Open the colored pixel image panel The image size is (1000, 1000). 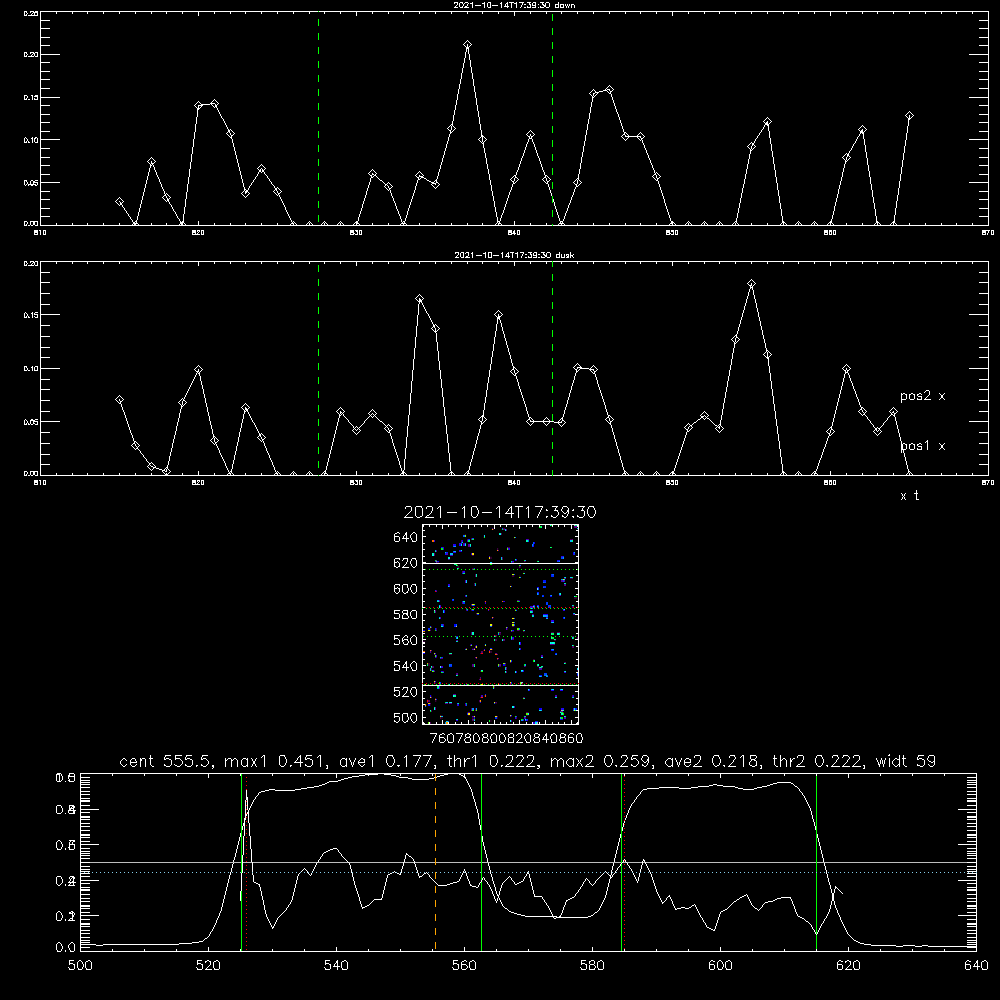[500, 624]
